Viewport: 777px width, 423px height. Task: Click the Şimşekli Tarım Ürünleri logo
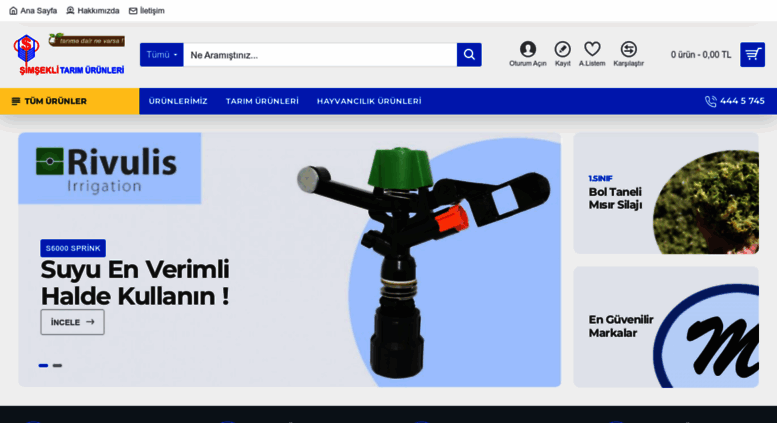pos(69,54)
